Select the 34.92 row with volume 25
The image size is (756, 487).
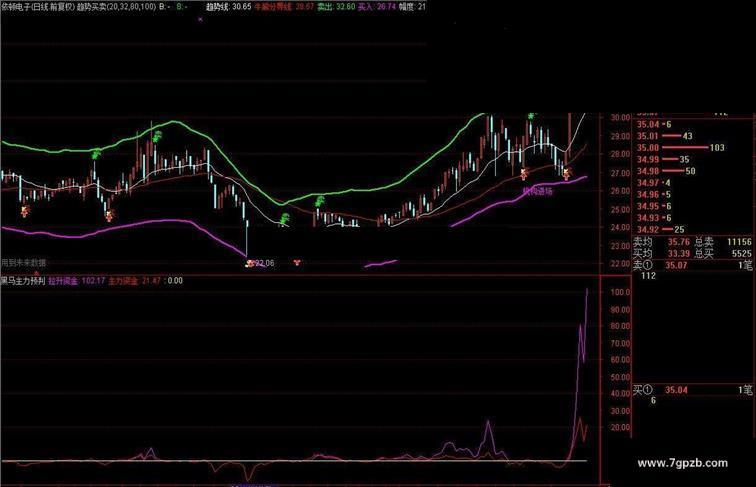click(661, 230)
